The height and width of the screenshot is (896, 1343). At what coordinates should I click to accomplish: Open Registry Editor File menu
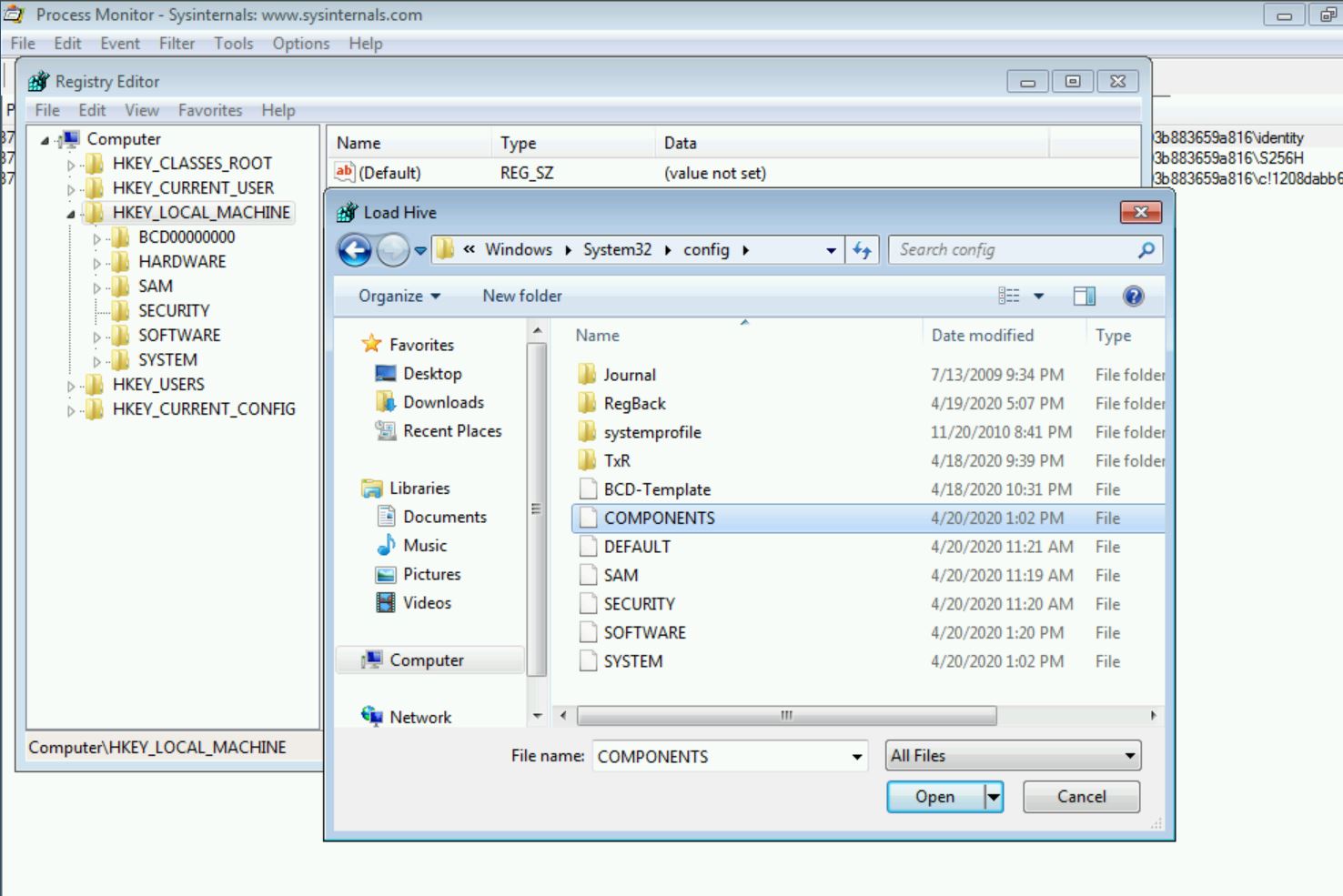(47, 110)
